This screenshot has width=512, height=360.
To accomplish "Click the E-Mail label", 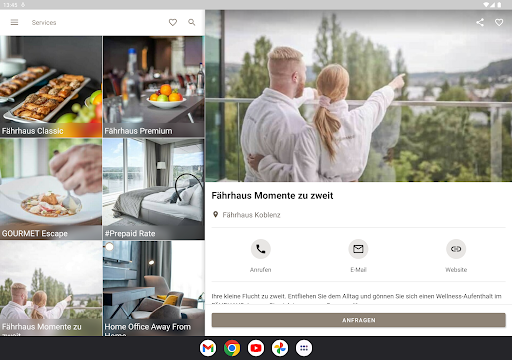I will click(358, 270).
